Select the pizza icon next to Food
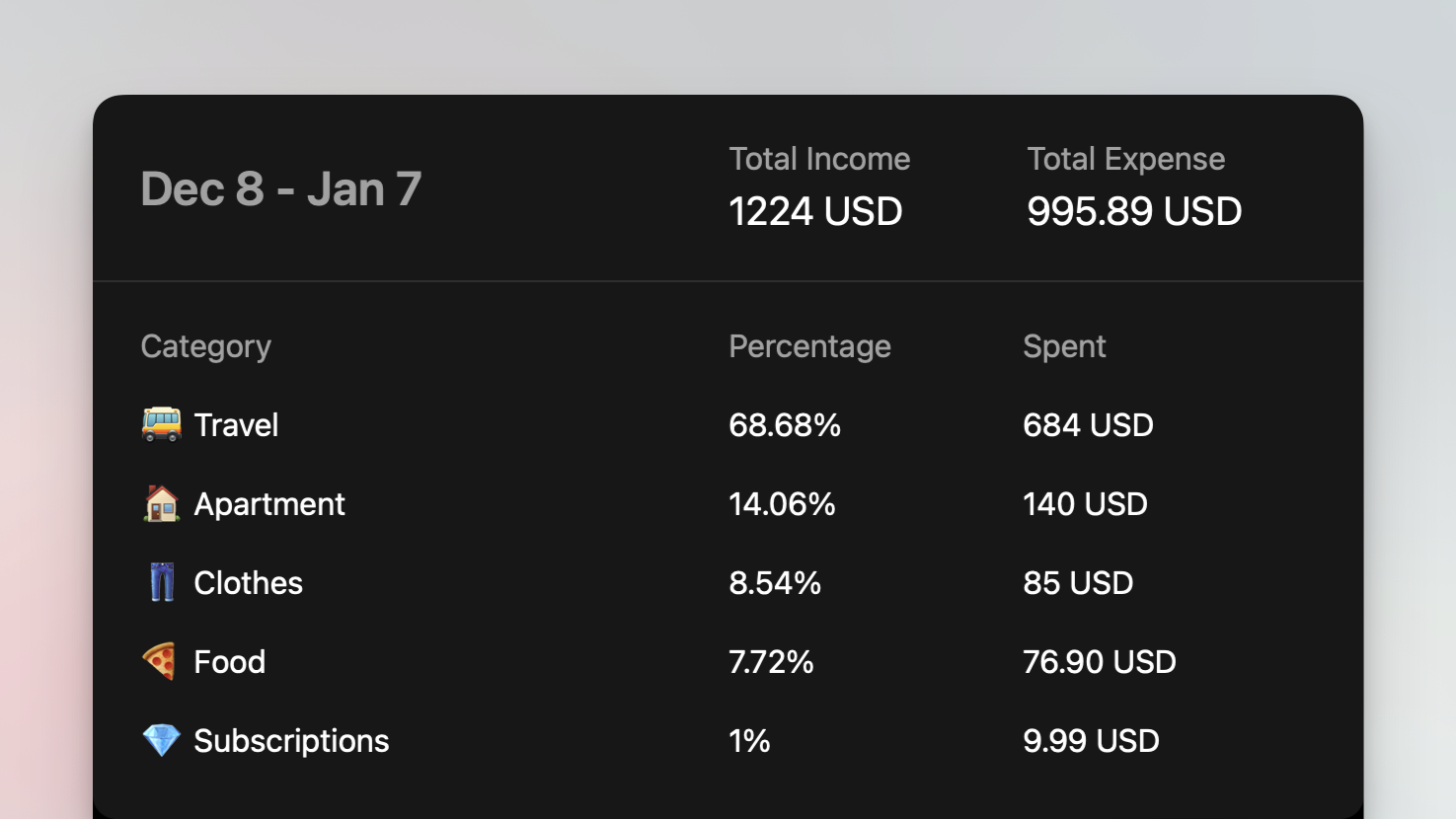The width and height of the screenshot is (1456, 819). pyautogui.click(x=161, y=661)
